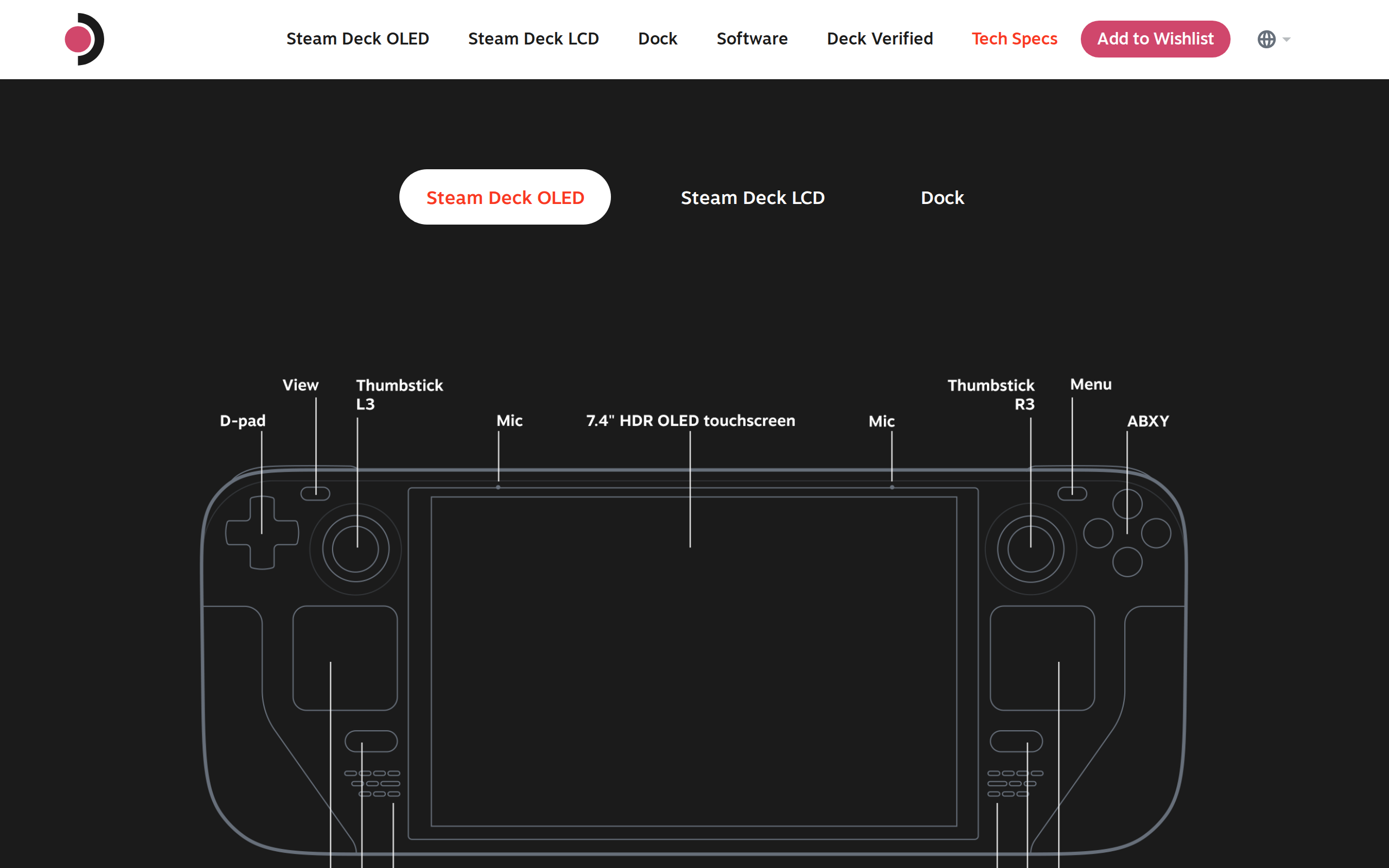Click the right thumbstick on the diagram
The width and height of the screenshot is (1389, 868).
(x=1031, y=549)
